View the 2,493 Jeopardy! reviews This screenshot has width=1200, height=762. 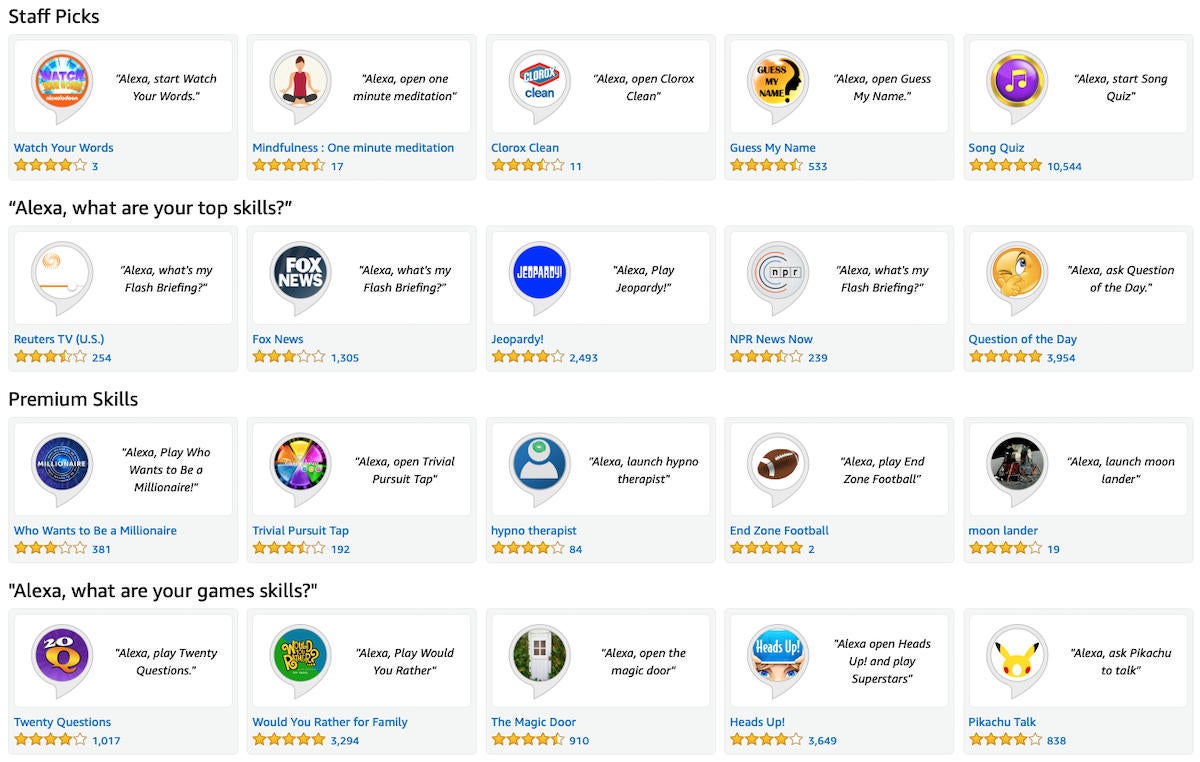click(584, 358)
